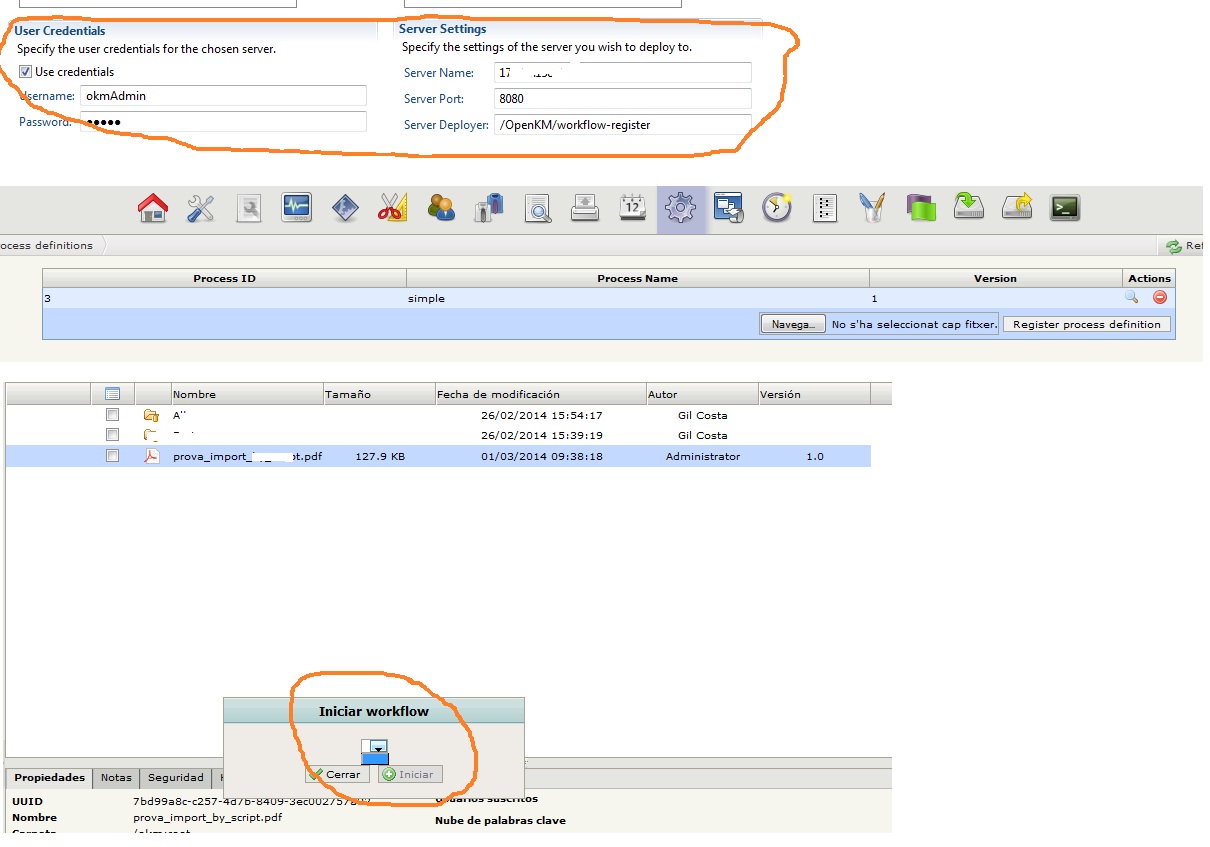Open the workflow dropdown in Iniciar workflow dialog
1210x847 pixels.
378,747
